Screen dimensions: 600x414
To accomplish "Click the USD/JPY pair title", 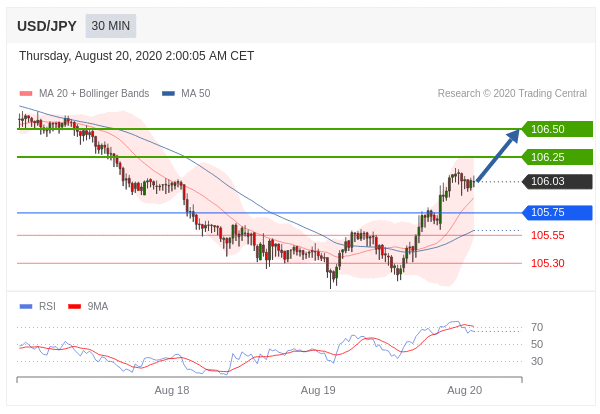I will (47, 26).
